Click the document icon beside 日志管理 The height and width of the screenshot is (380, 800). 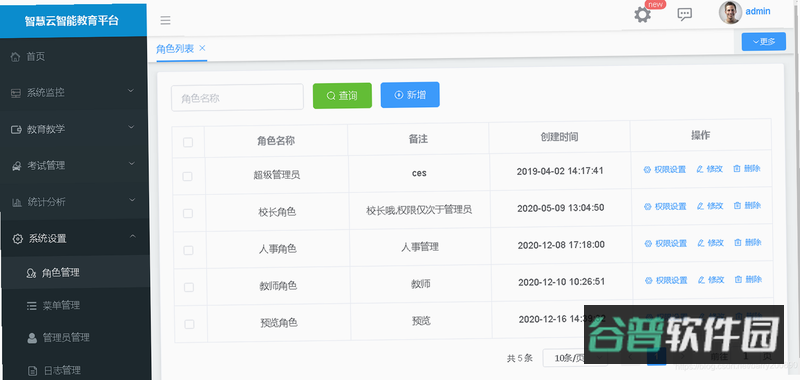(x=33, y=370)
